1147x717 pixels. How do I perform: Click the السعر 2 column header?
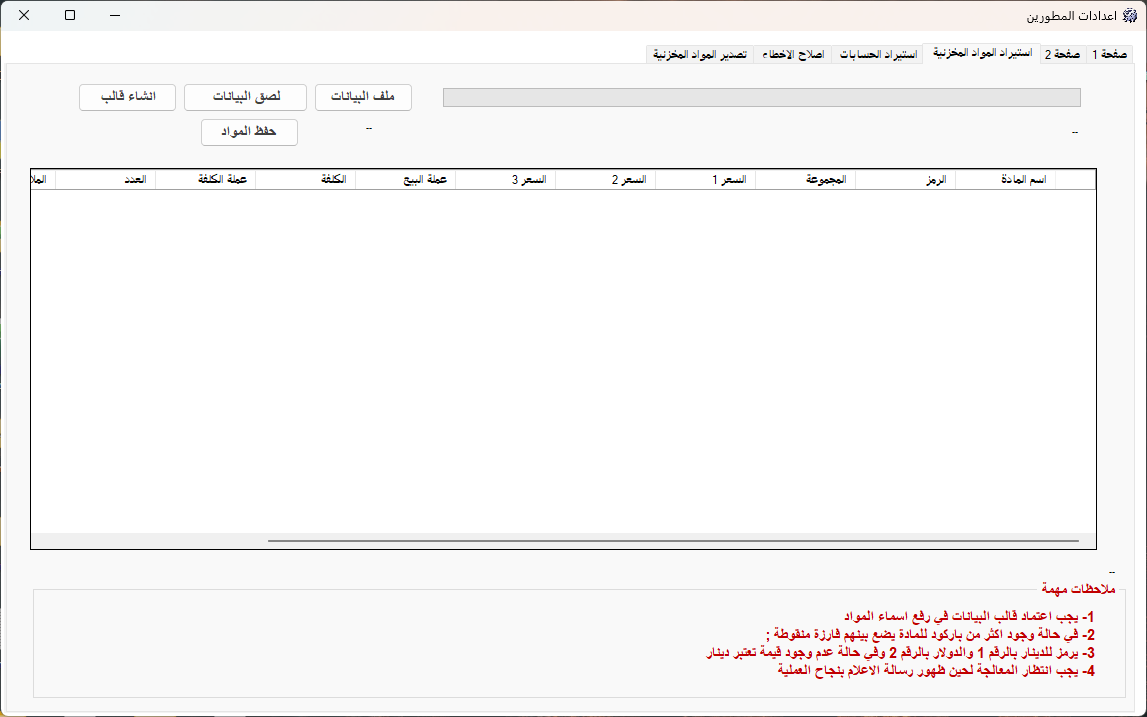606,180
